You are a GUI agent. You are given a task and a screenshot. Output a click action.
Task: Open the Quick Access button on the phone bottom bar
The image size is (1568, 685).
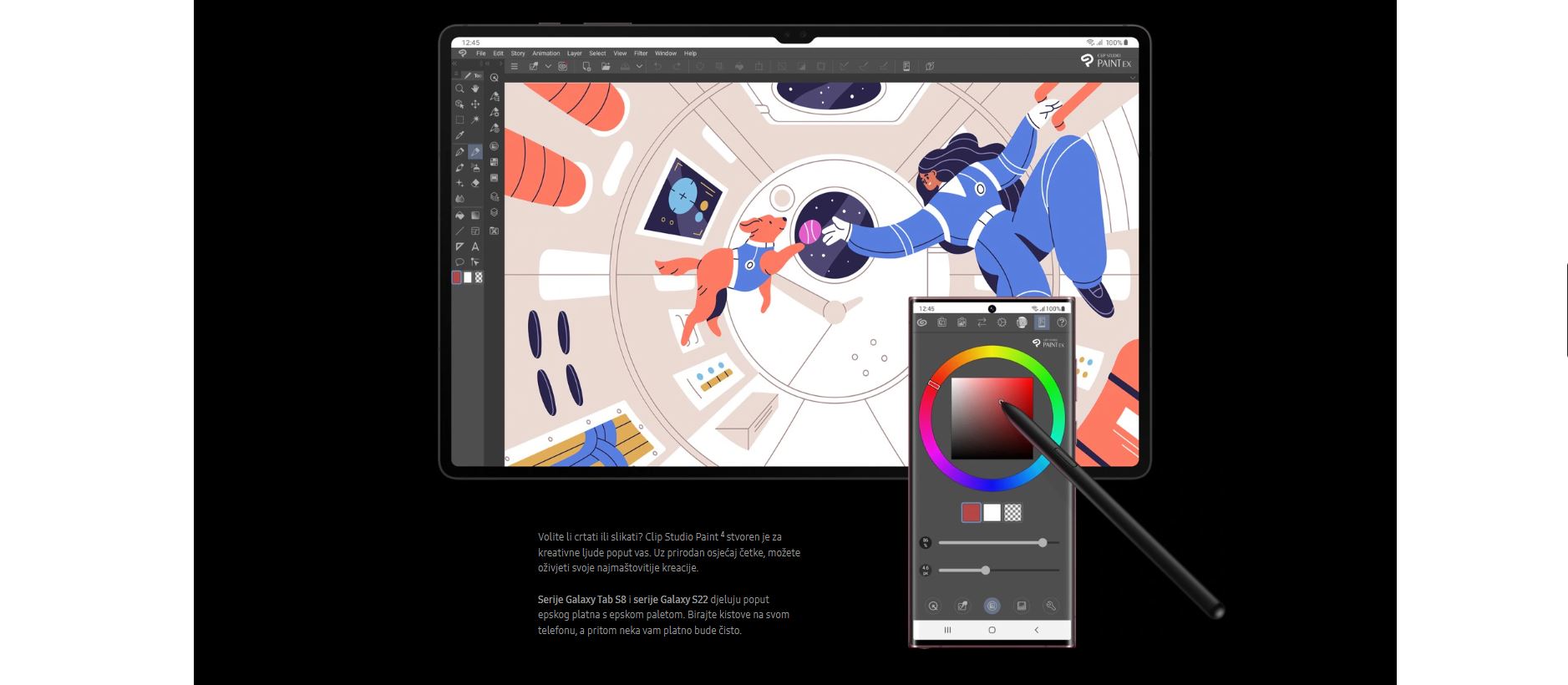pyautogui.click(x=934, y=606)
